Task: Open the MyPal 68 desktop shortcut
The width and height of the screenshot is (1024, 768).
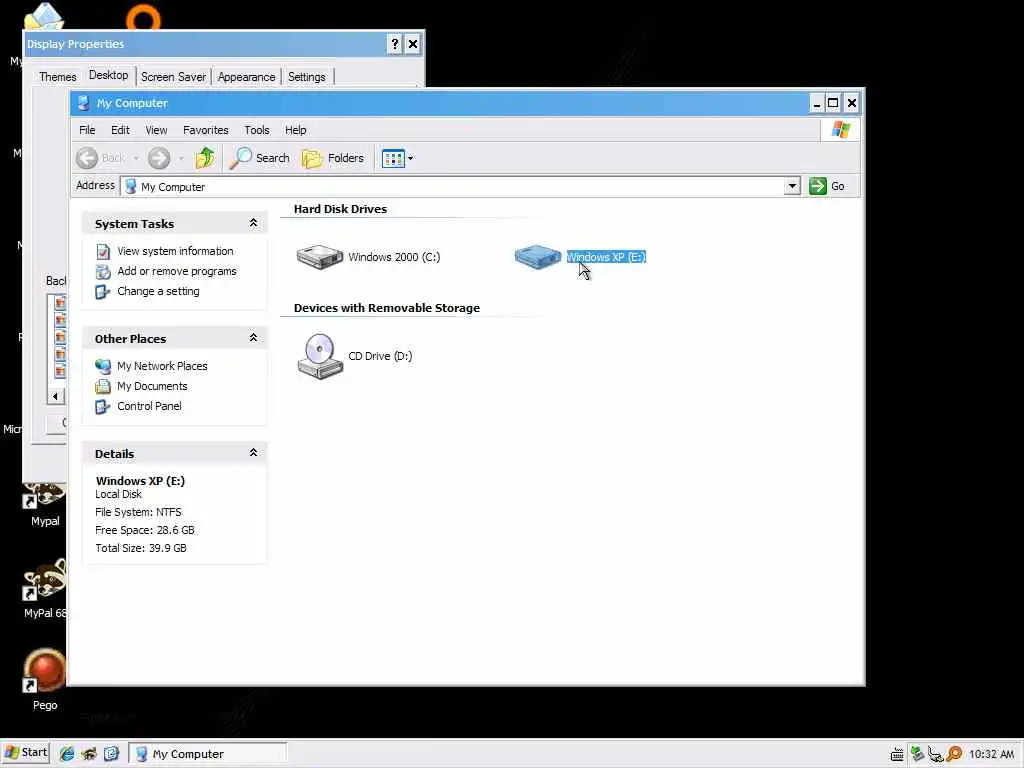Action: coord(44,588)
